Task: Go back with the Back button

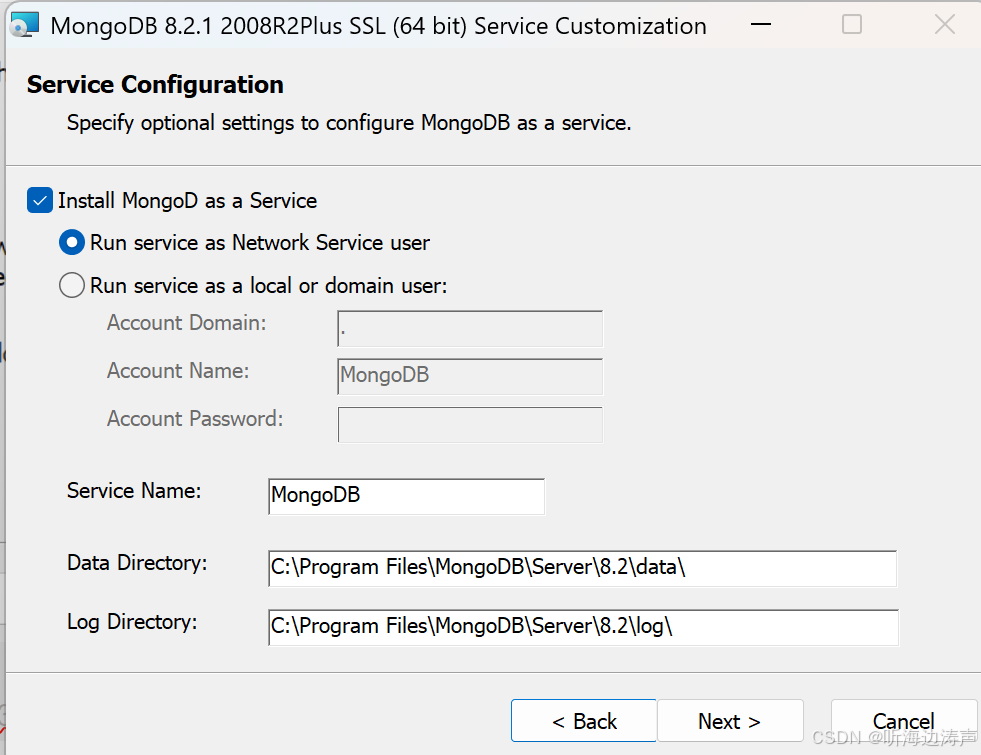Action: point(584,721)
